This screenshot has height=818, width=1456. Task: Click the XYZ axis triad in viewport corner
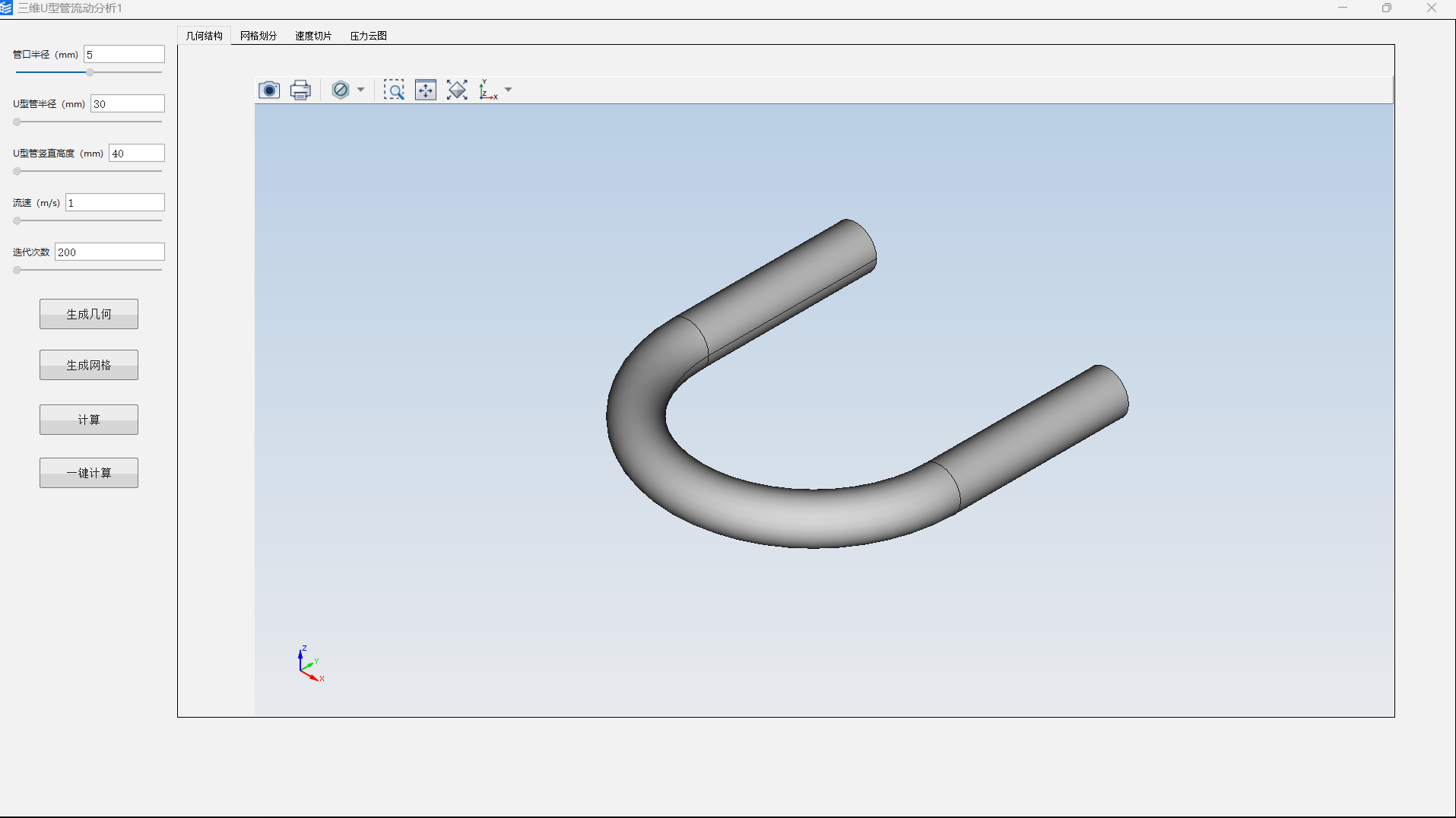click(x=310, y=664)
